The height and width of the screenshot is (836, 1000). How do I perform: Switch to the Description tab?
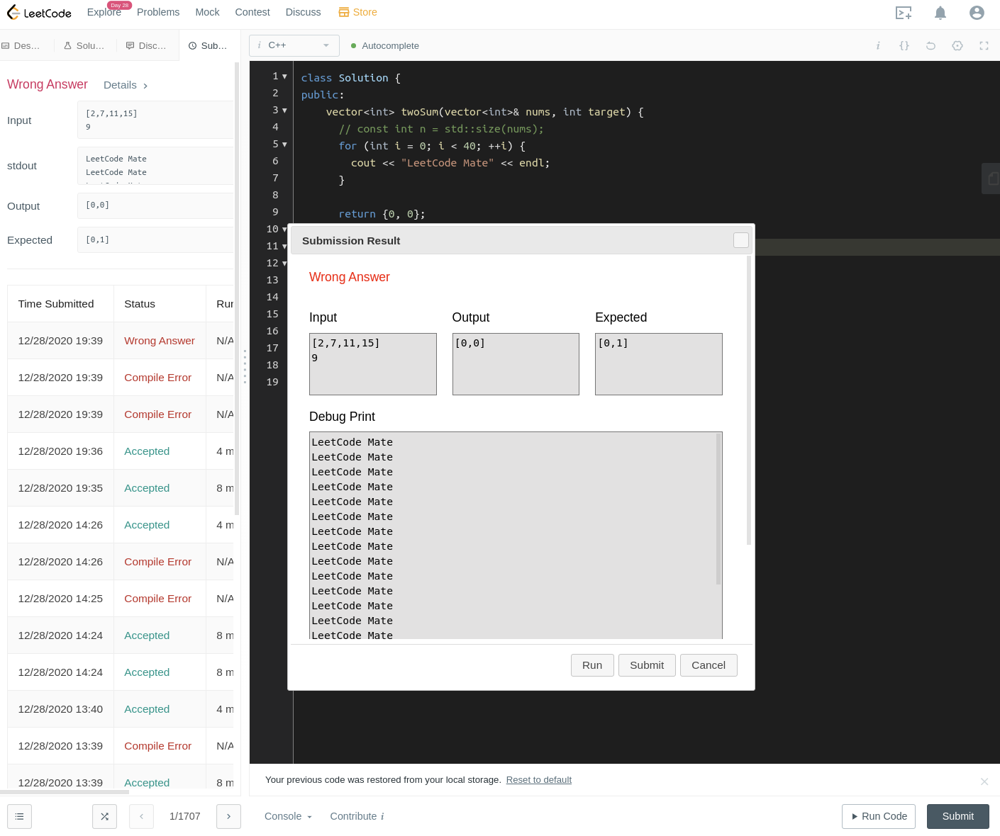point(22,46)
